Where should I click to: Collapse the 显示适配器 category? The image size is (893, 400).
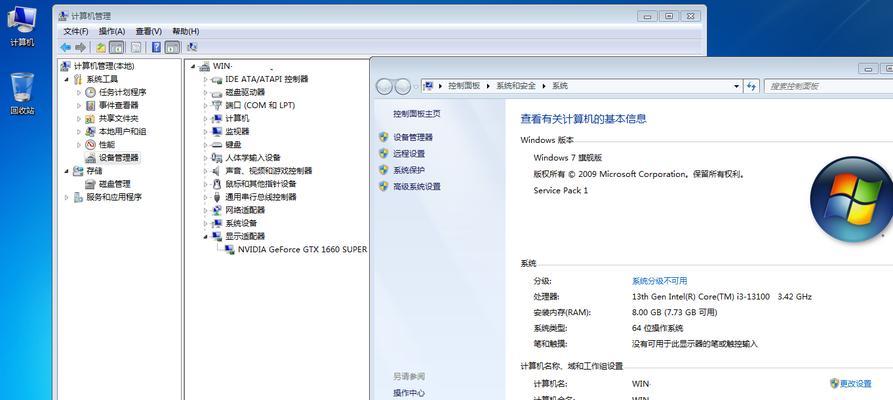pos(206,236)
